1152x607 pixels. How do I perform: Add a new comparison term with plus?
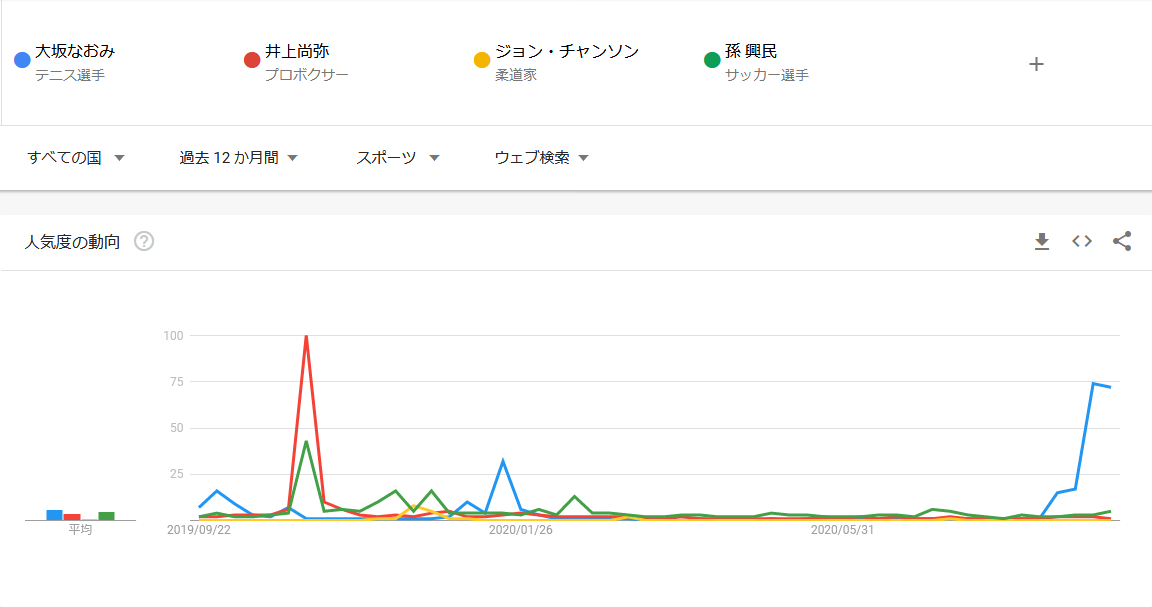point(1036,64)
